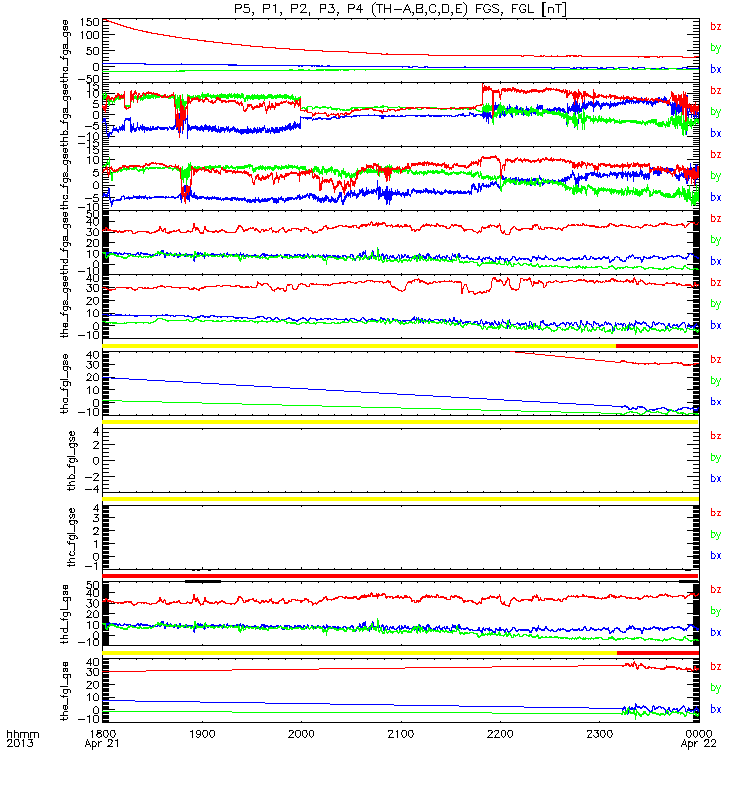Click the red status bar segment above the the_fgl_gse panel
Screen dimensions: 750x800
pos(658,653)
